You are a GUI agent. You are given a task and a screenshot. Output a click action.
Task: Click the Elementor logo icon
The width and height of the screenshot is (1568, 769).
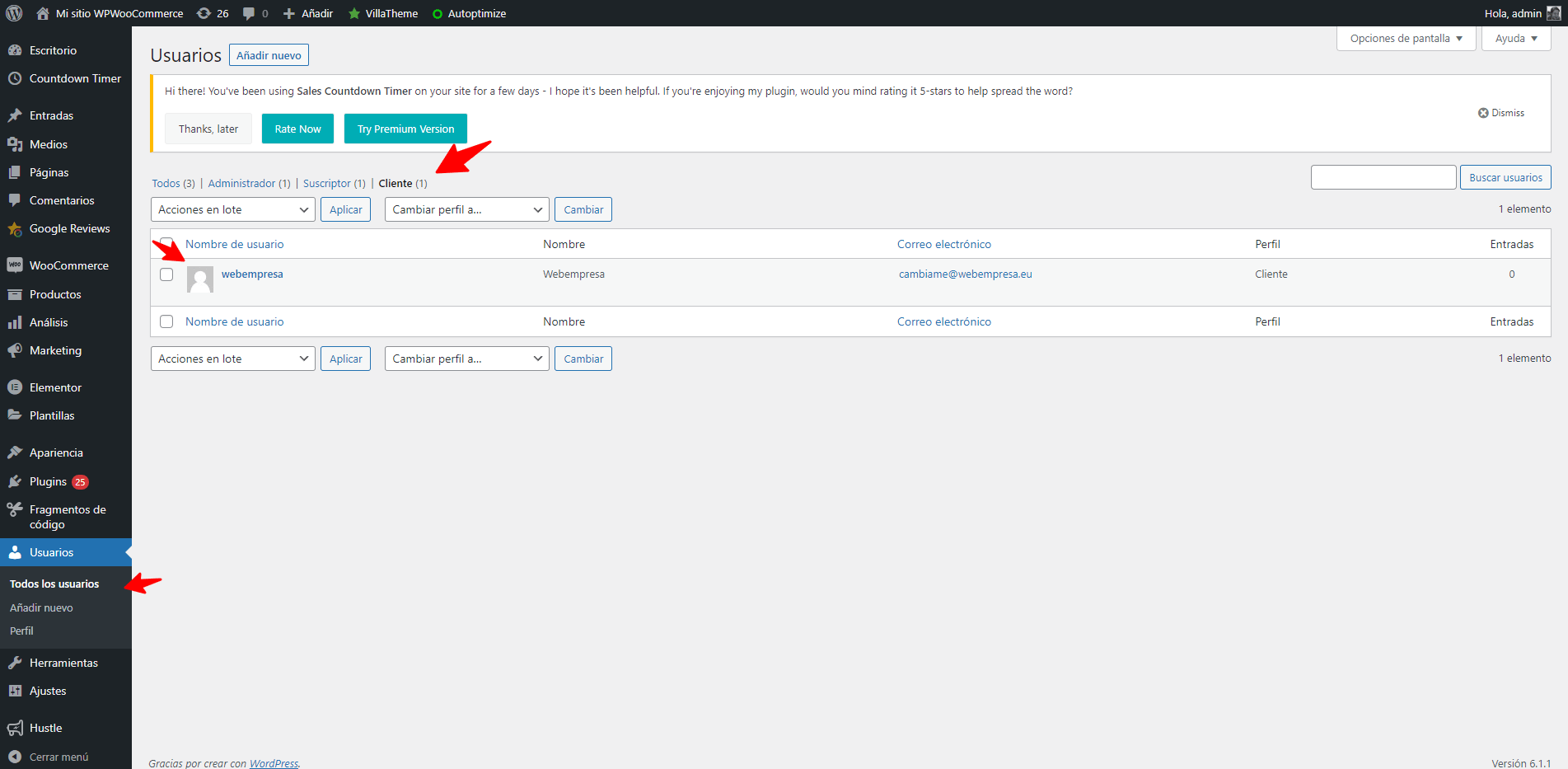[x=15, y=387]
